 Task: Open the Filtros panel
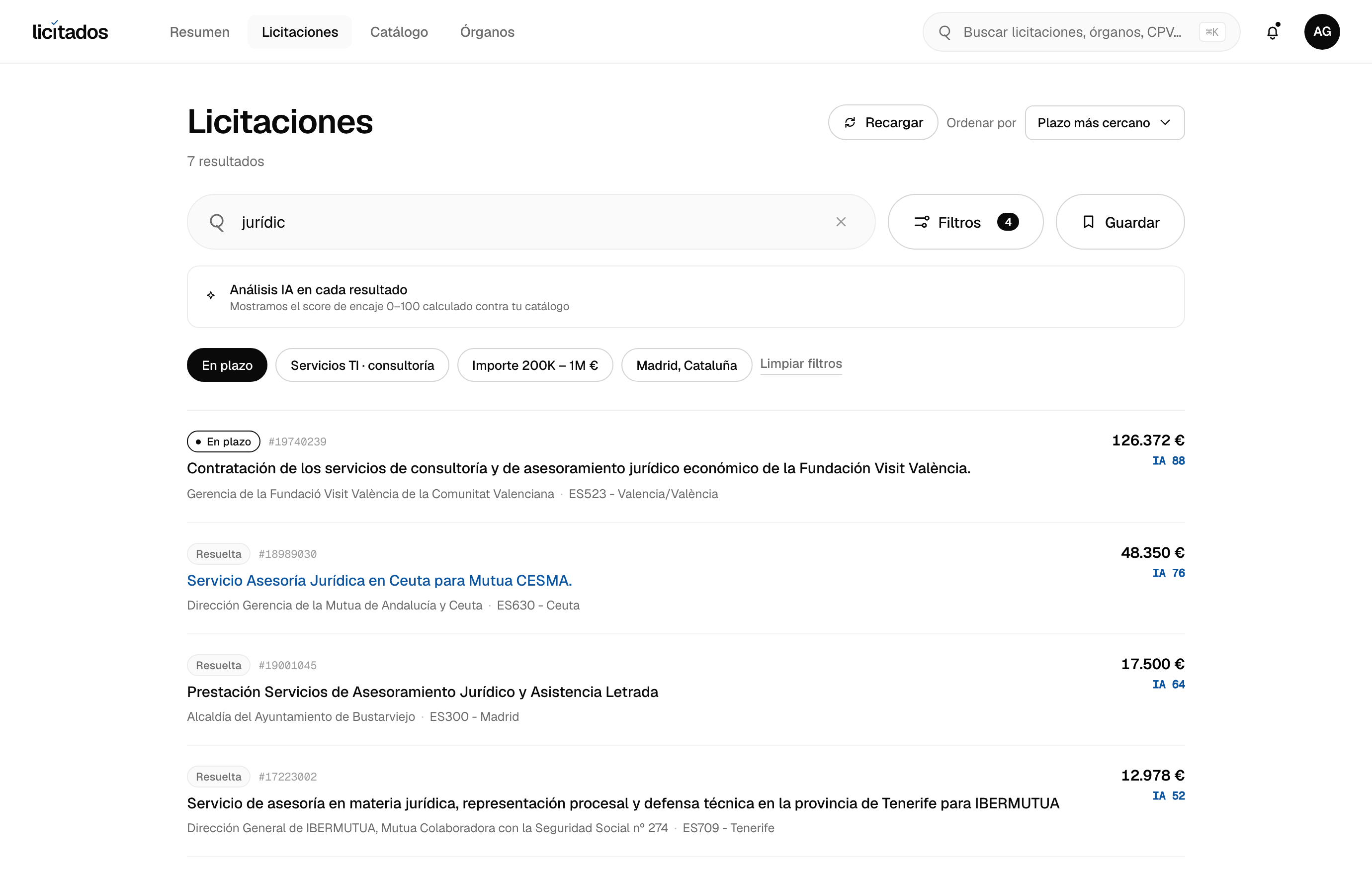tap(965, 222)
